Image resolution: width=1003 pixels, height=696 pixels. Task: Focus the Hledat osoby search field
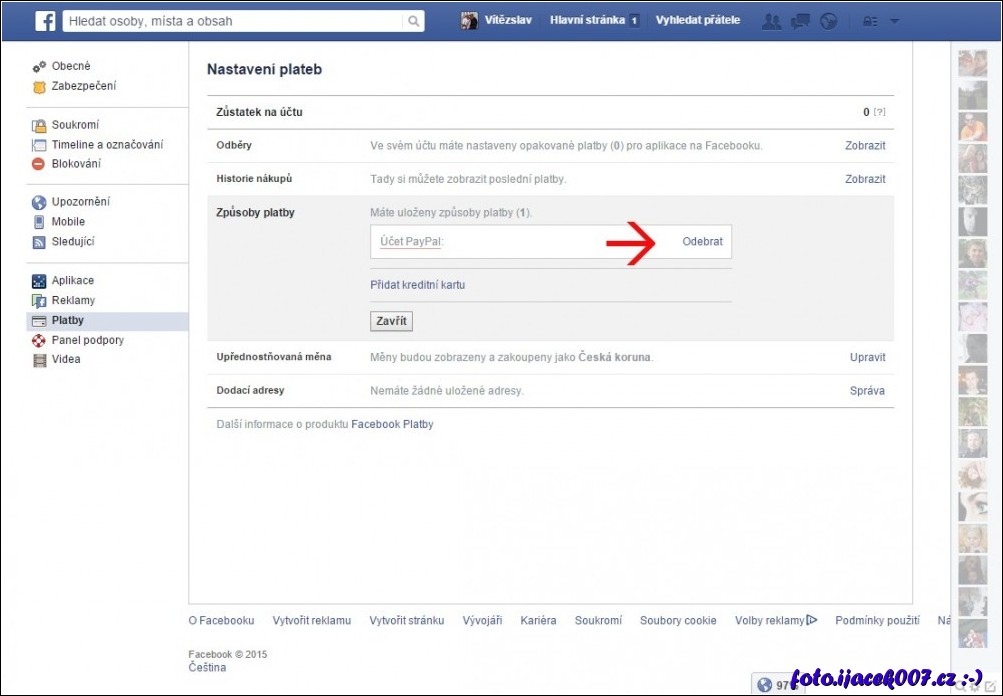click(x=235, y=21)
